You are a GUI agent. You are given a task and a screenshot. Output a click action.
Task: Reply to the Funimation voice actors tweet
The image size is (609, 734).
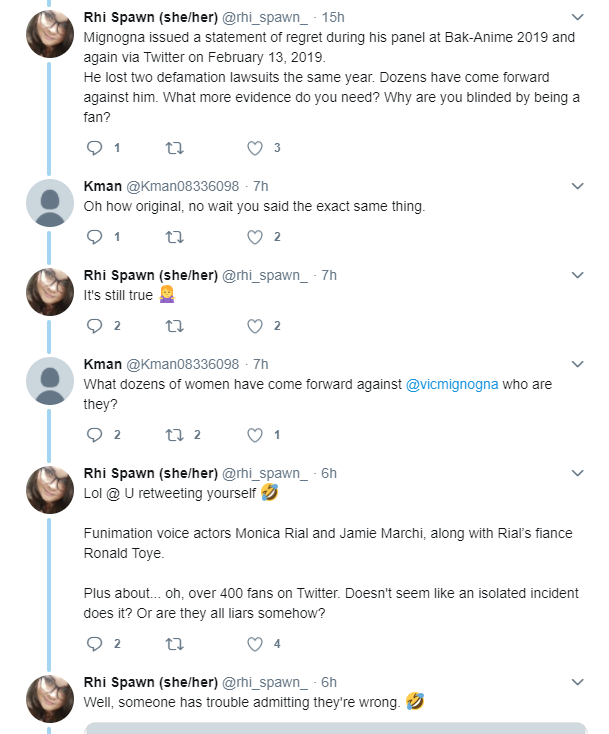tap(95, 644)
